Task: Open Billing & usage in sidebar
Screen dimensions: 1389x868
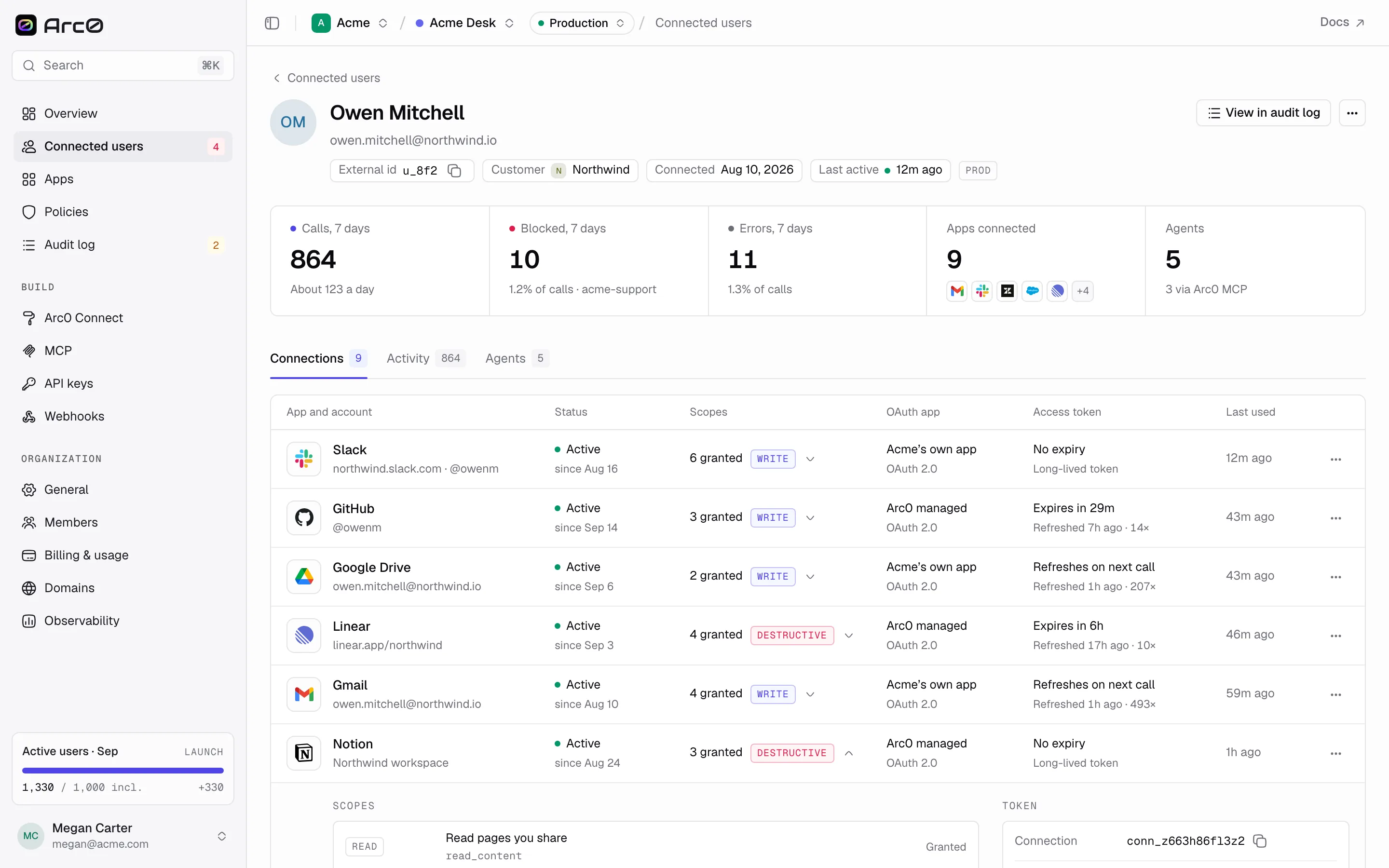Action: tap(123, 555)
